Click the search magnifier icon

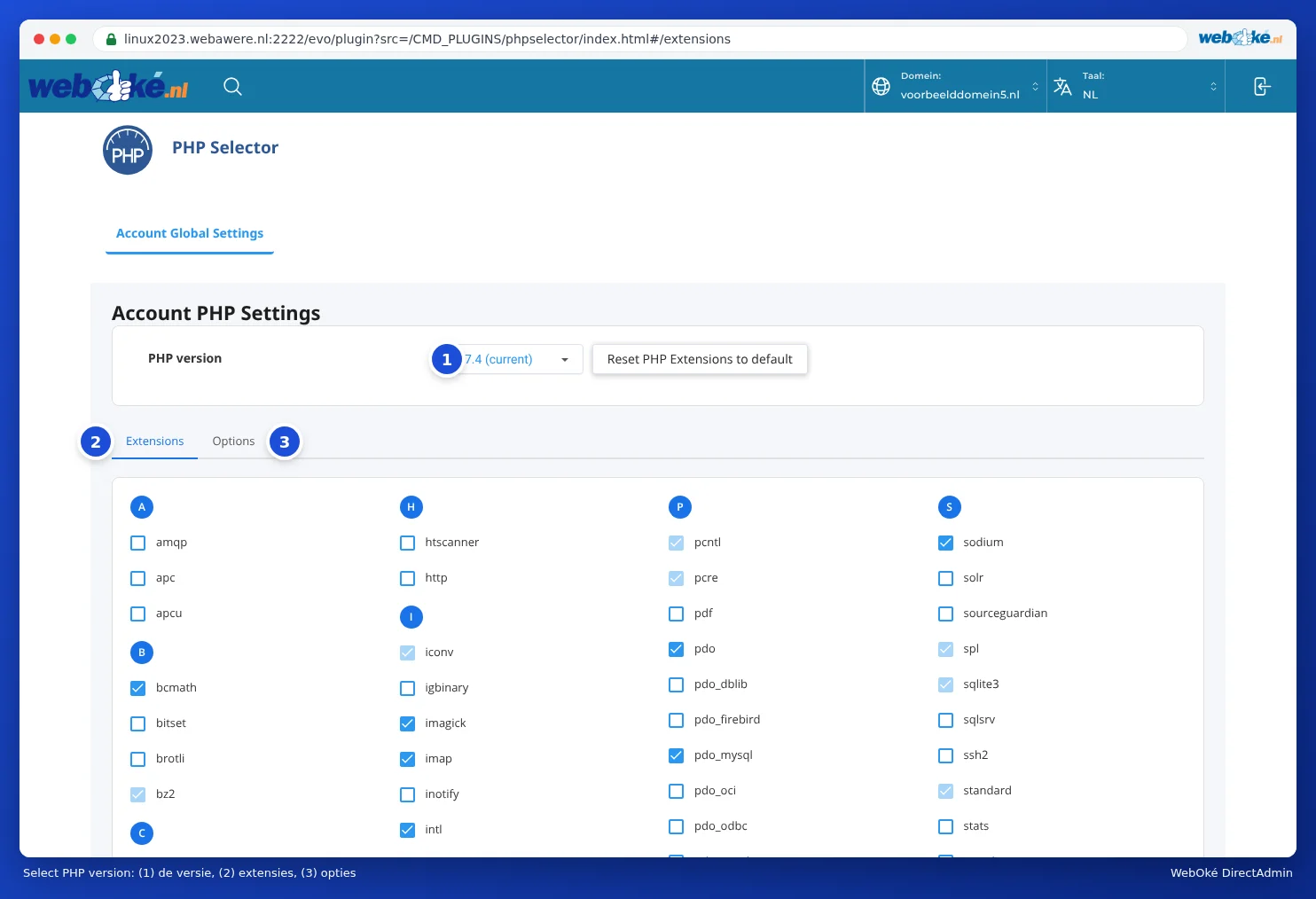[x=232, y=86]
